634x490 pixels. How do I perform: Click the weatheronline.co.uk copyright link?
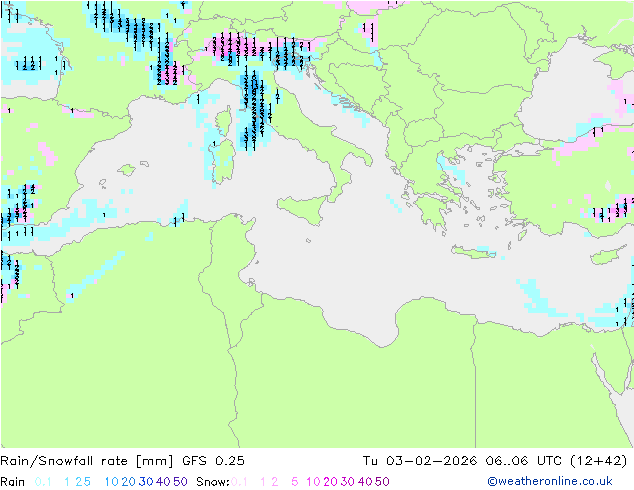click(550, 481)
